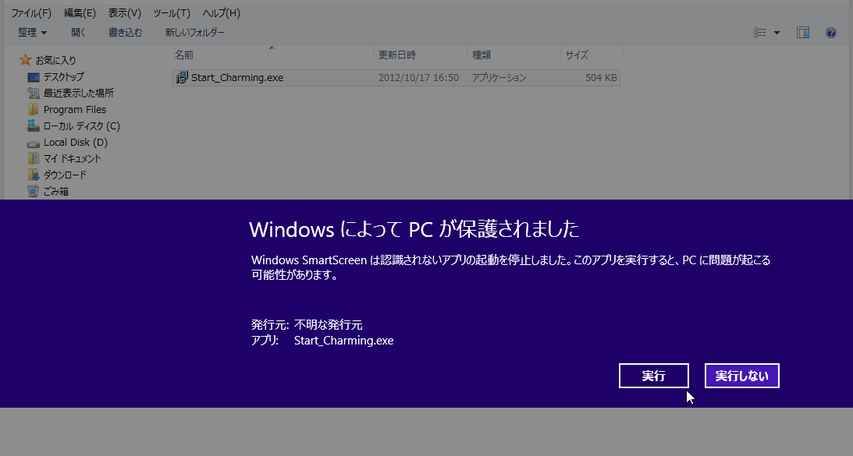Select デスクトップ in the sidebar

click(63, 77)
